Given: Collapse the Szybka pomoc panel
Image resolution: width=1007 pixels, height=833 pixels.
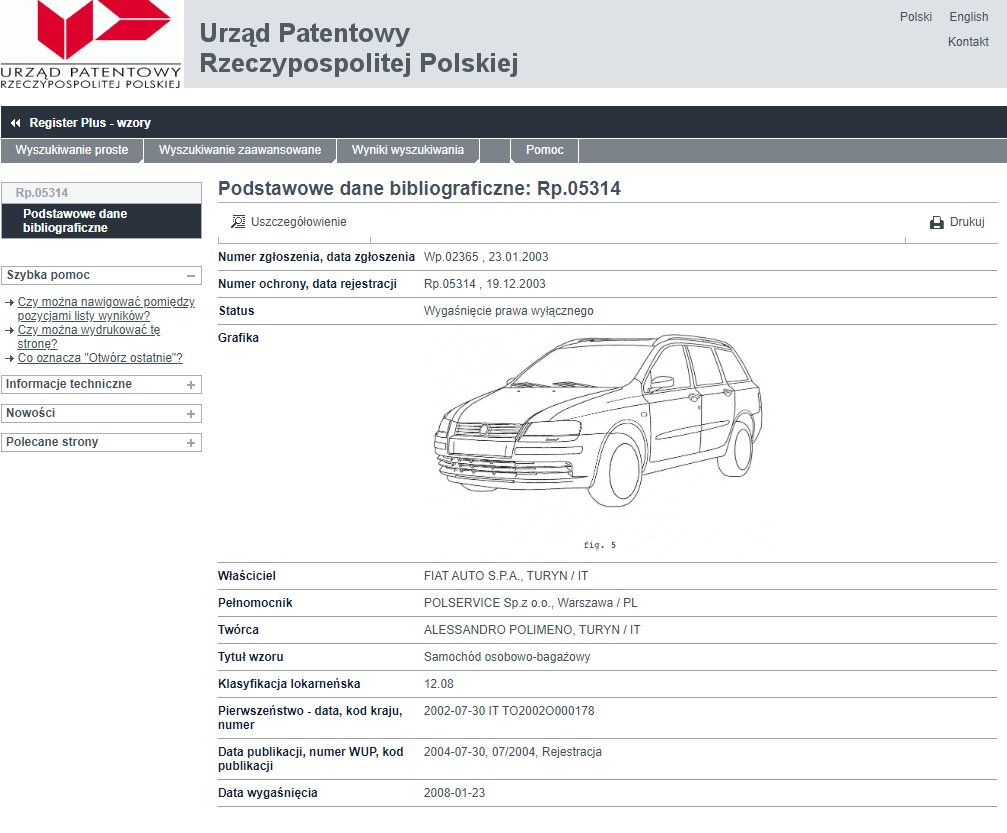Looking at the screenshot, I should click(x=191, y=276).
